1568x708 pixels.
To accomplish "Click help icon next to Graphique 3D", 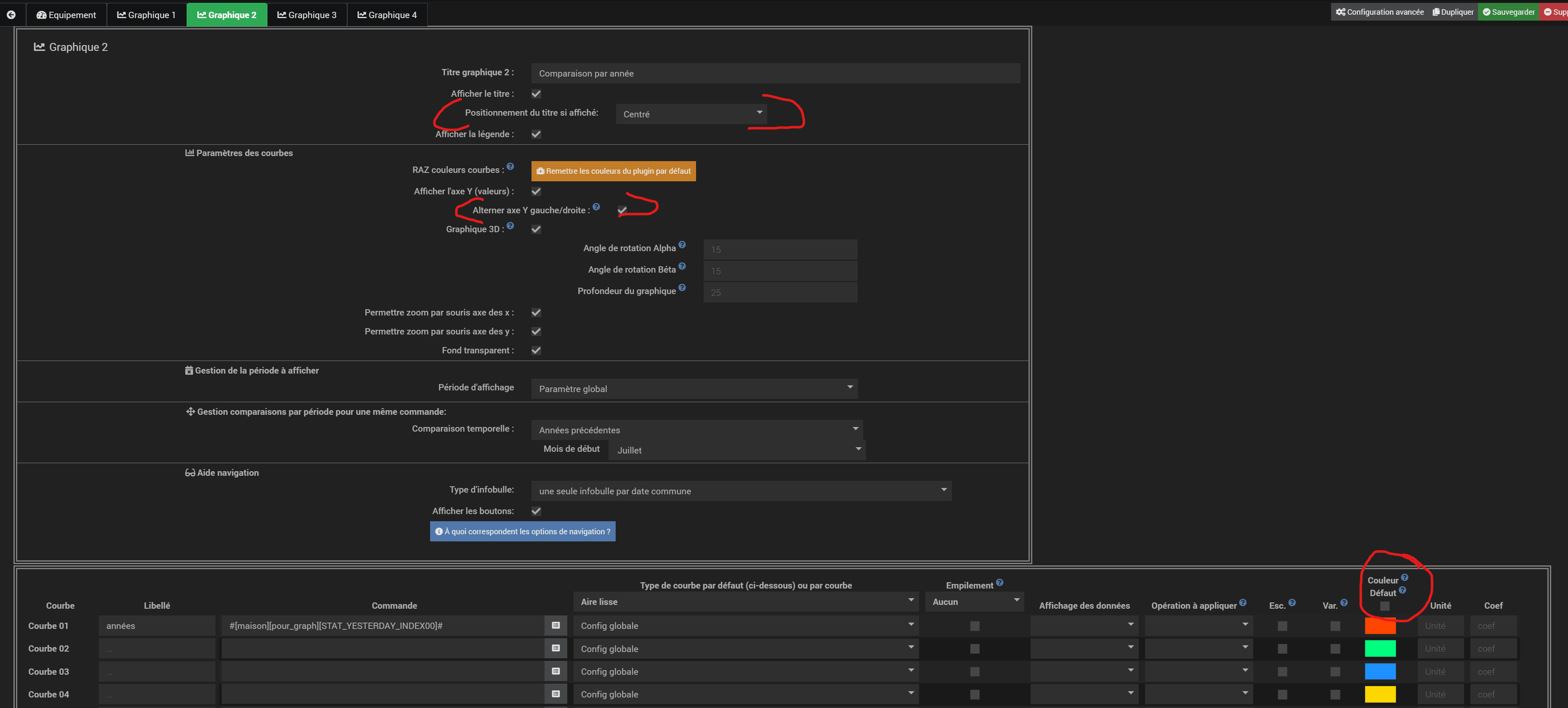I will click(510, 225).
